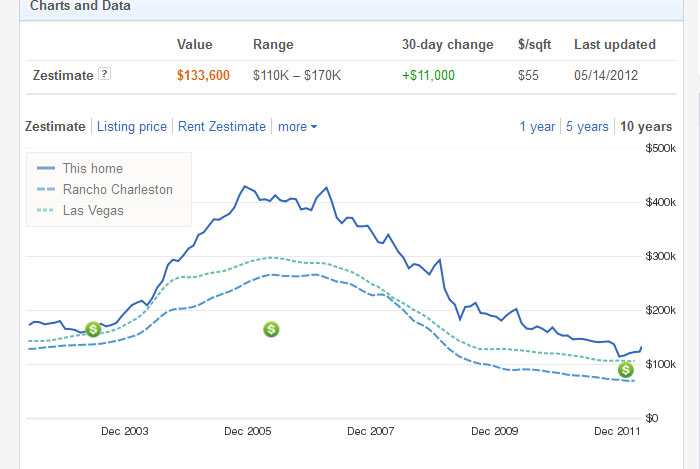This screenshot has width=700, height=469.
Task: Click the $110K – $170K range value
Action: click(299, 75)
